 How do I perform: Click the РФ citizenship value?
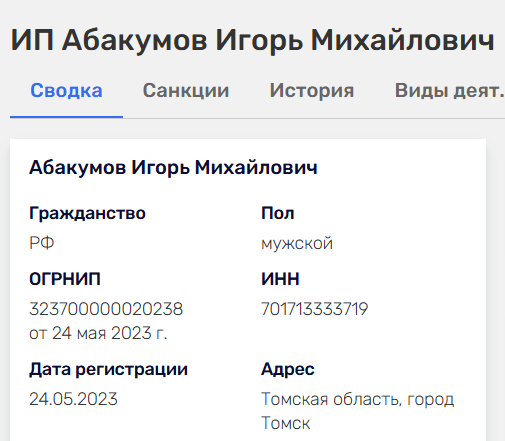point(42,243)
